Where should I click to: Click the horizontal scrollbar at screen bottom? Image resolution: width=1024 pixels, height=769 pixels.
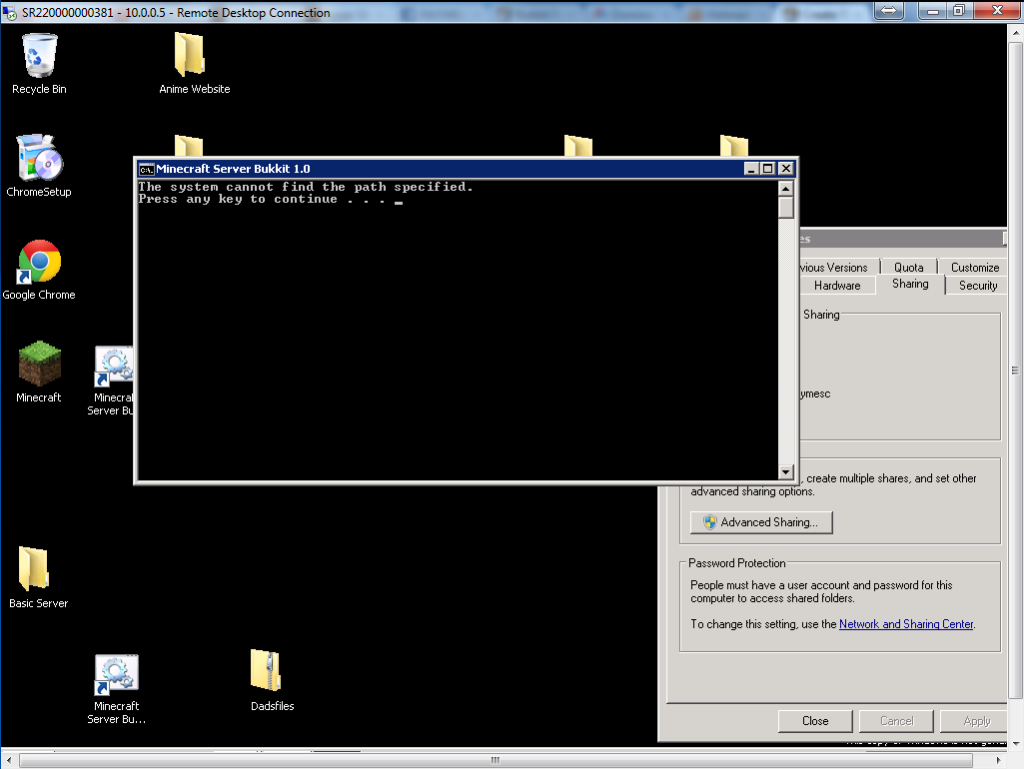tap(494, 760)
